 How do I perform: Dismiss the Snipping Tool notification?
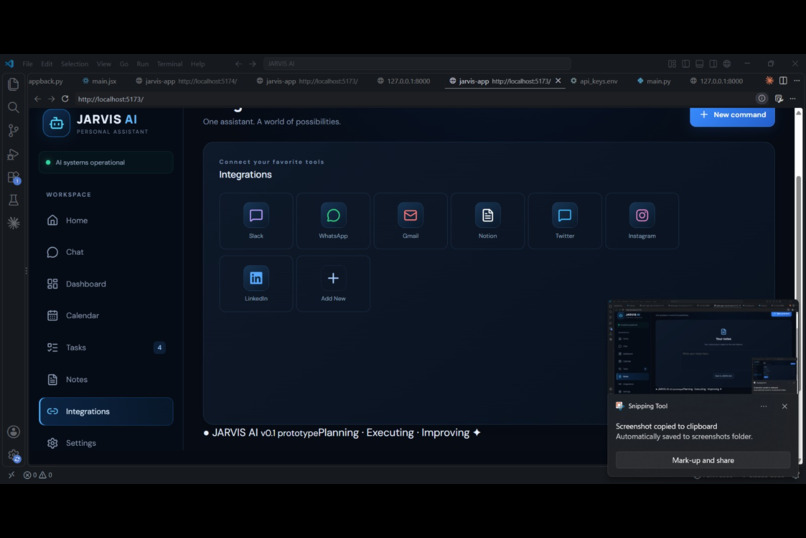(x=784, y=406)
